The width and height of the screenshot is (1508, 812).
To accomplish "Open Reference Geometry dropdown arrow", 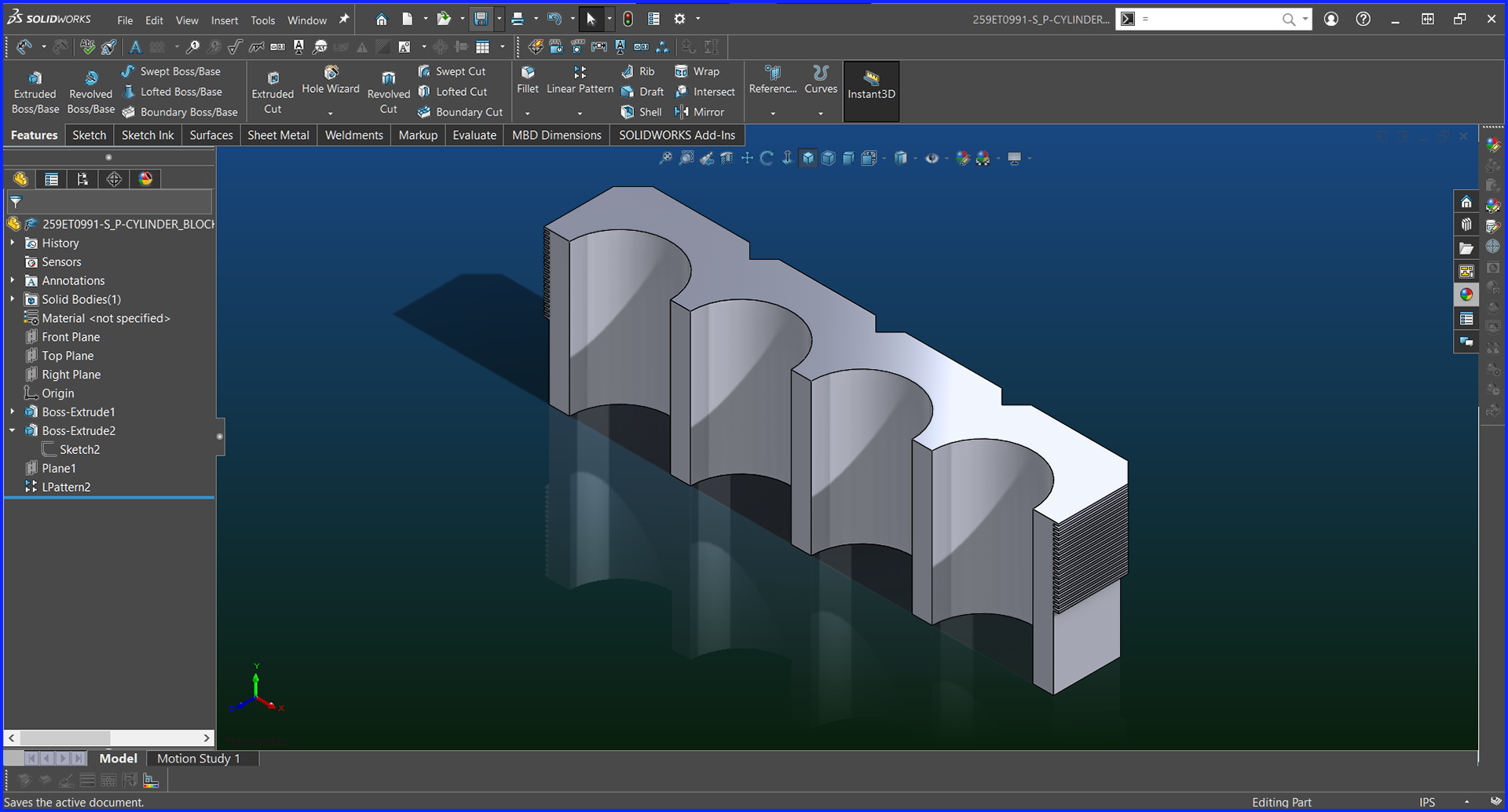I will click(x=773, y=113).
